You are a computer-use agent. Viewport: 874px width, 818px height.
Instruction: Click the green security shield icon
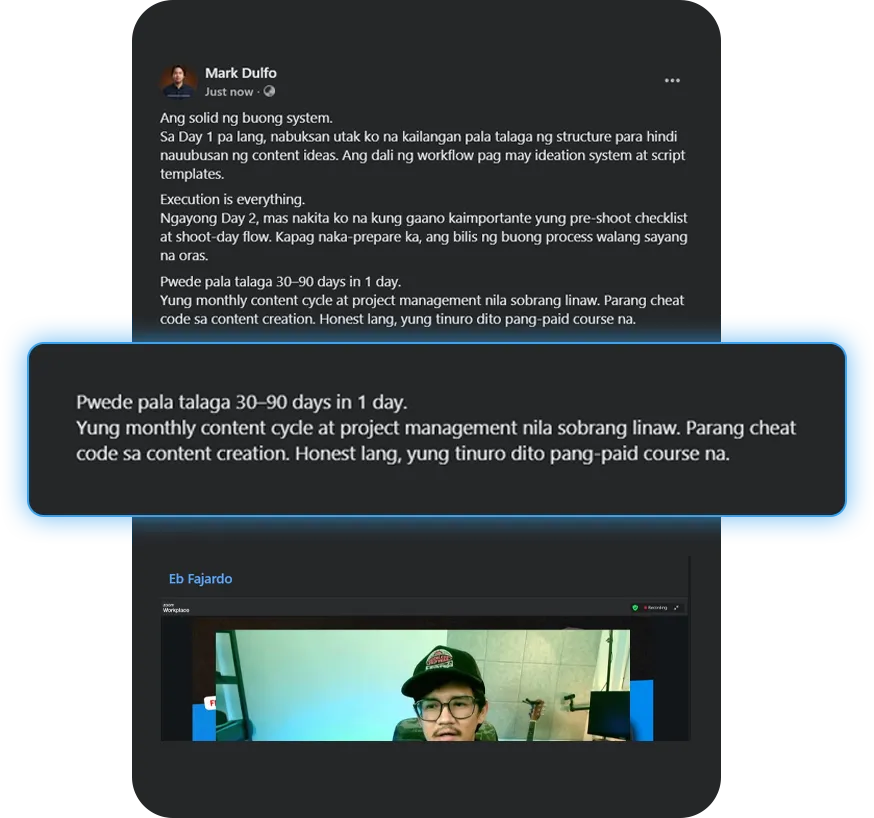(634, 608)
